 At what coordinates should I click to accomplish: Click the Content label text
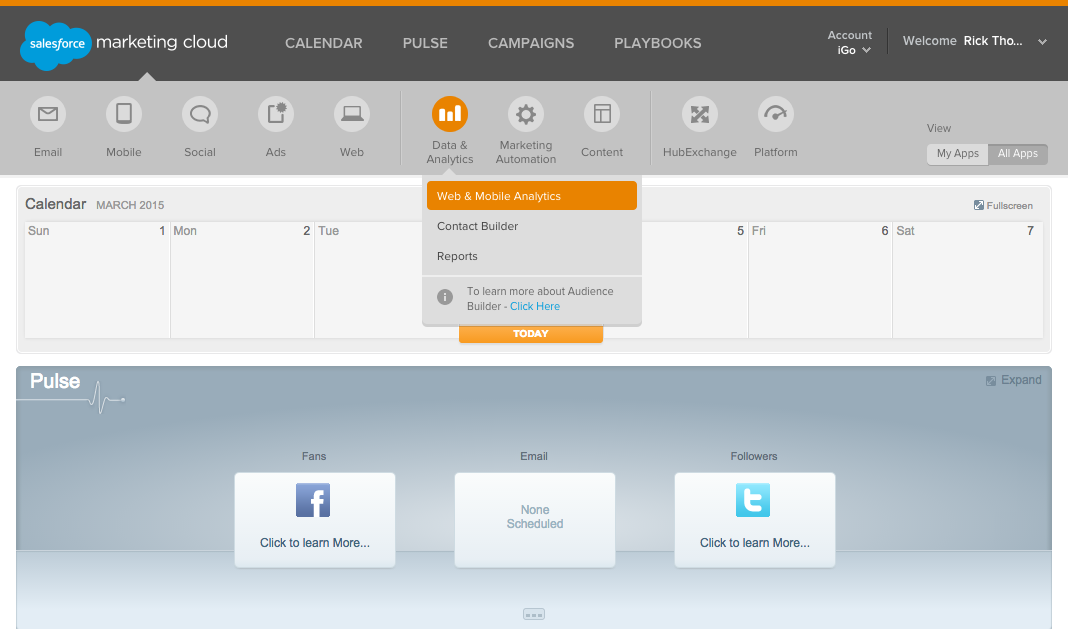click(602, 152)
